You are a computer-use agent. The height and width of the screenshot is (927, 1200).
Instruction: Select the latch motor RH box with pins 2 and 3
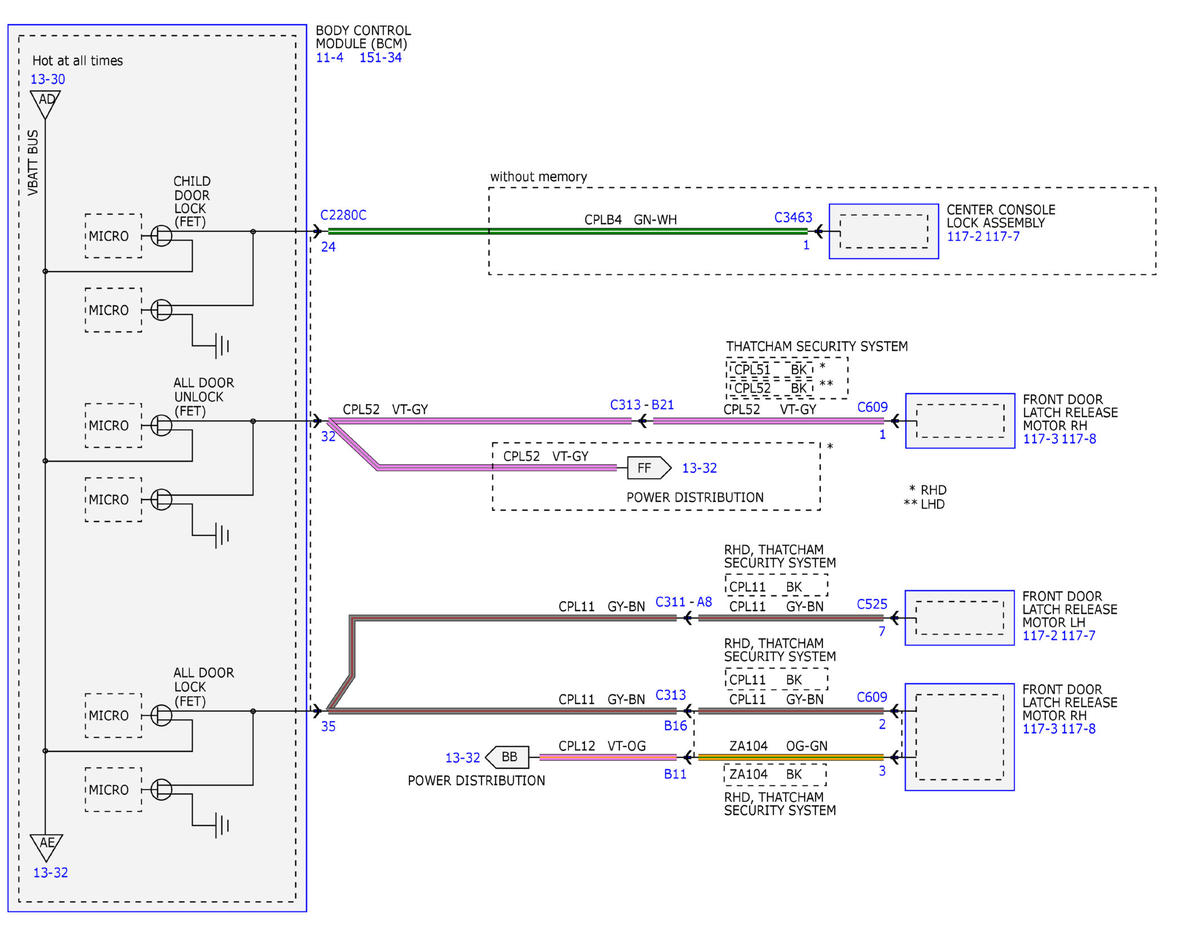click(961, 737)
